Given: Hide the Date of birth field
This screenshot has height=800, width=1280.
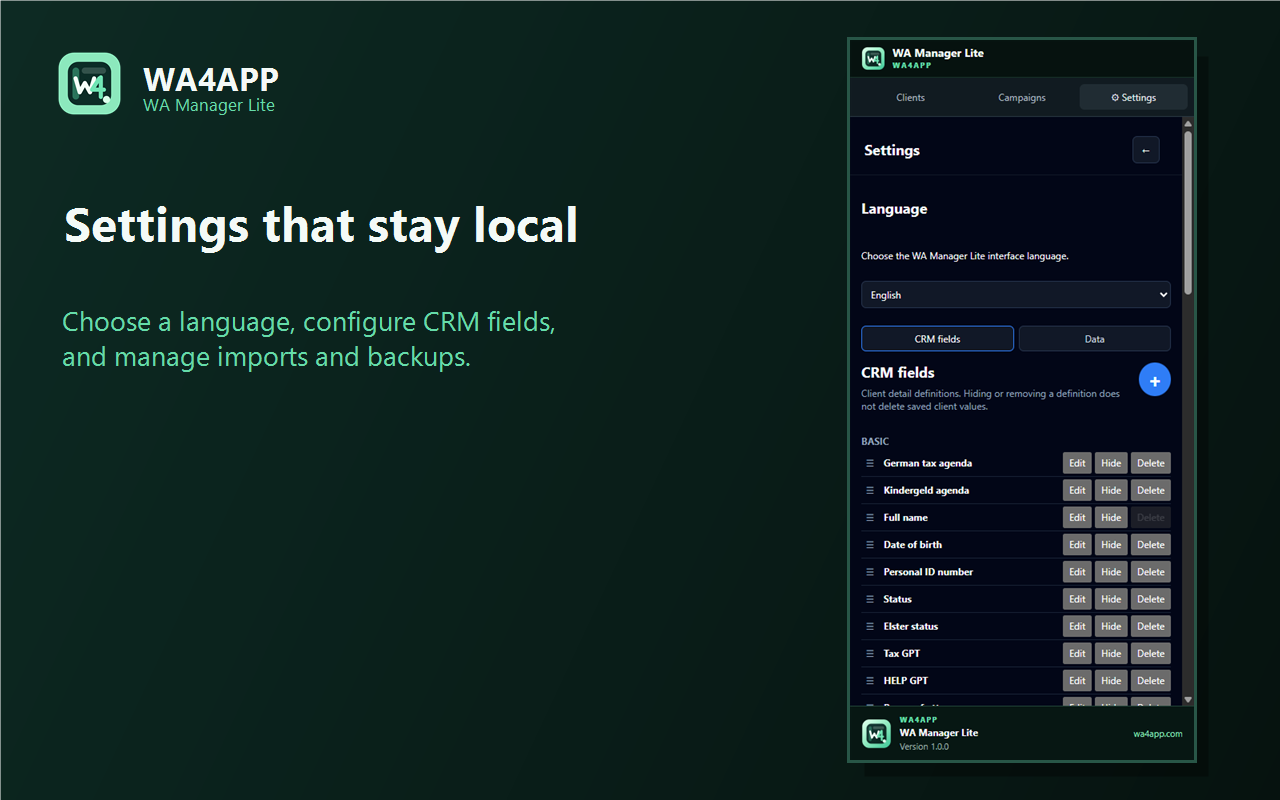Looking at the screenshot, I should tap(1111, 545).
